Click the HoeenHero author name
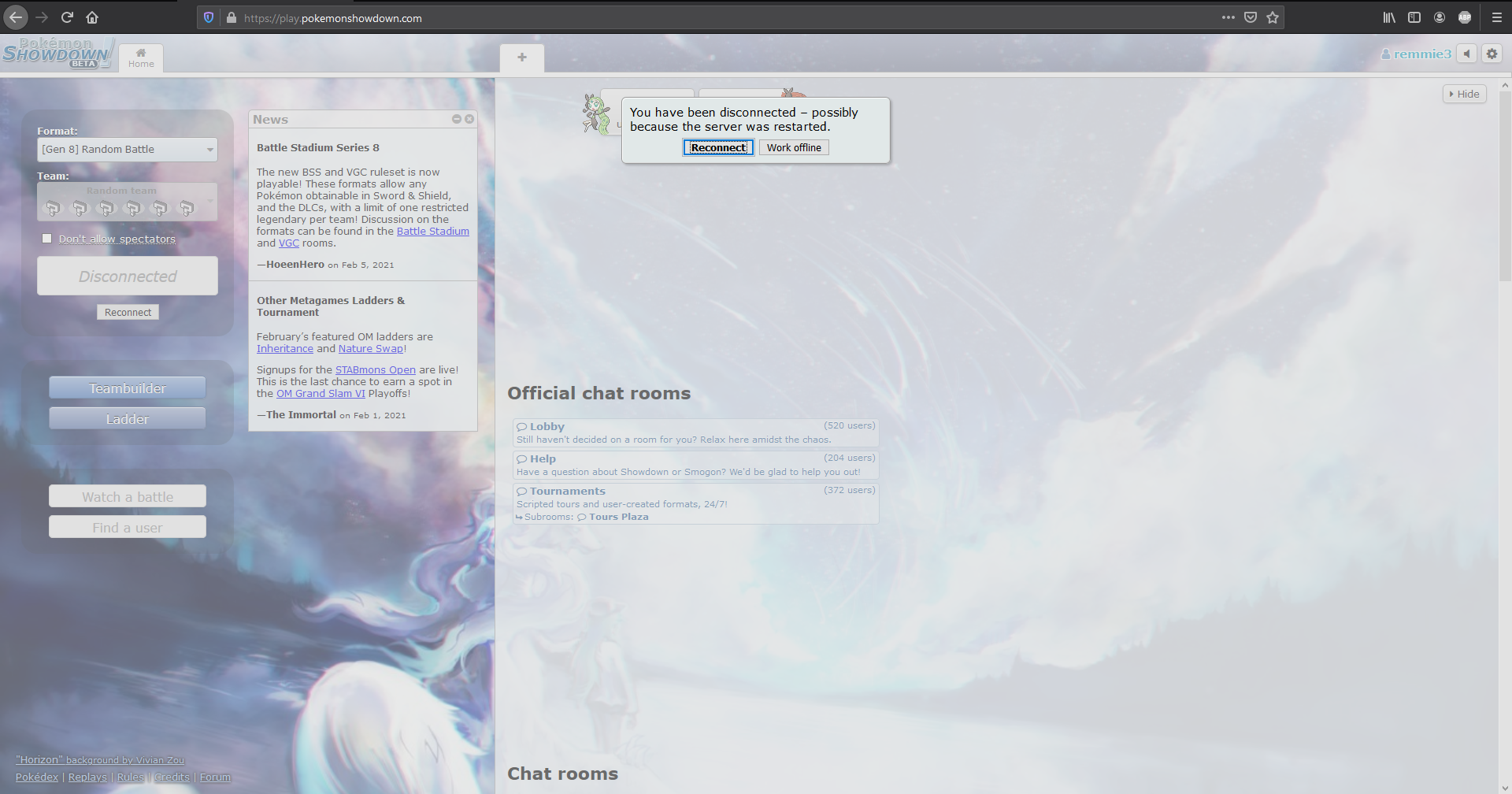The image size is (1512, 794). 295,265
